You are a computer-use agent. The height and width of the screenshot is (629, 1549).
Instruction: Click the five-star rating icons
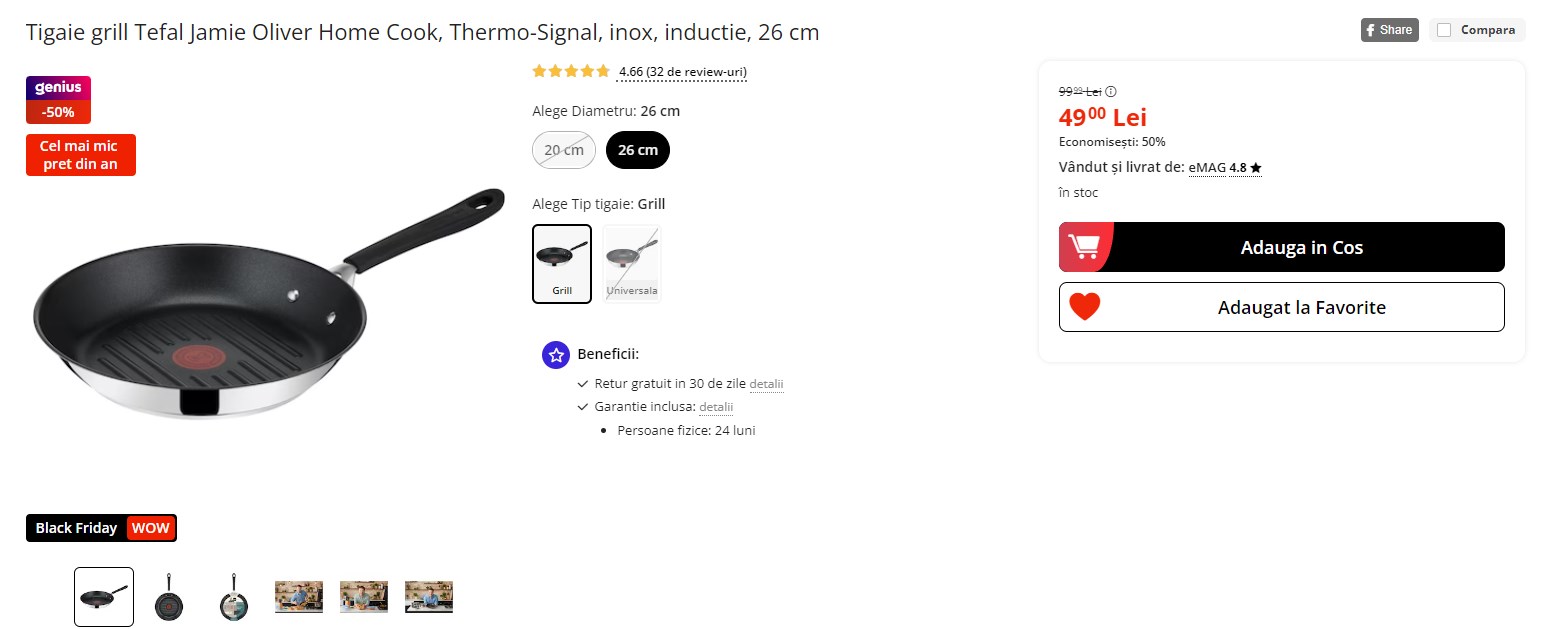(x=571, y=71)
